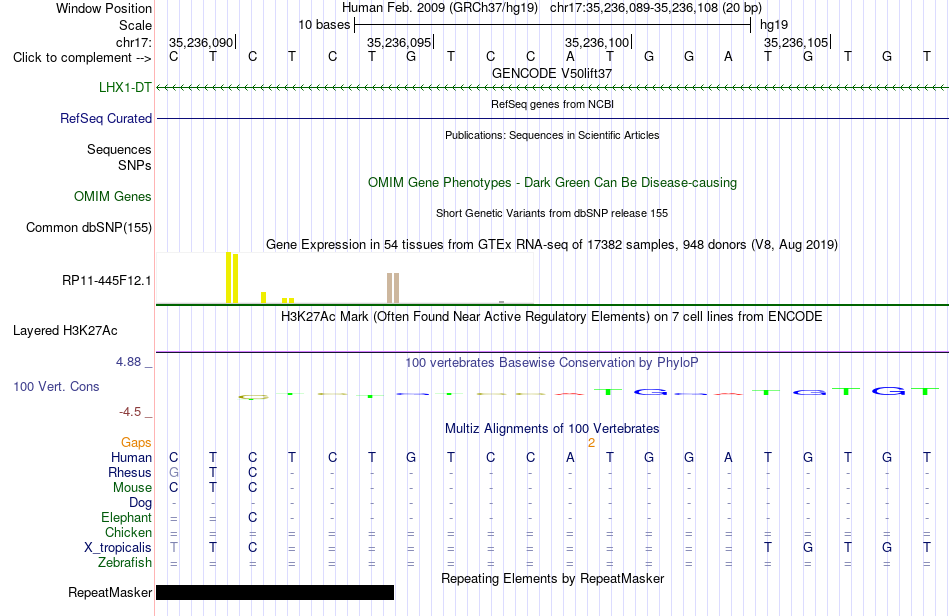The height and width of the screenshot is (616, 950).
Task: Click '100 vertebrates Basewise Conservation by PhyloP' title
Action: point(552,362)
